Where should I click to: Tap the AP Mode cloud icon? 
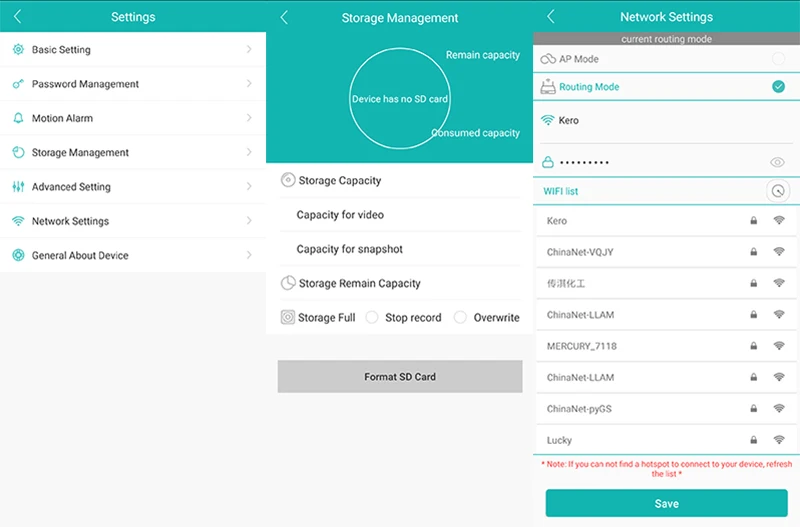(x=548, y=59)
